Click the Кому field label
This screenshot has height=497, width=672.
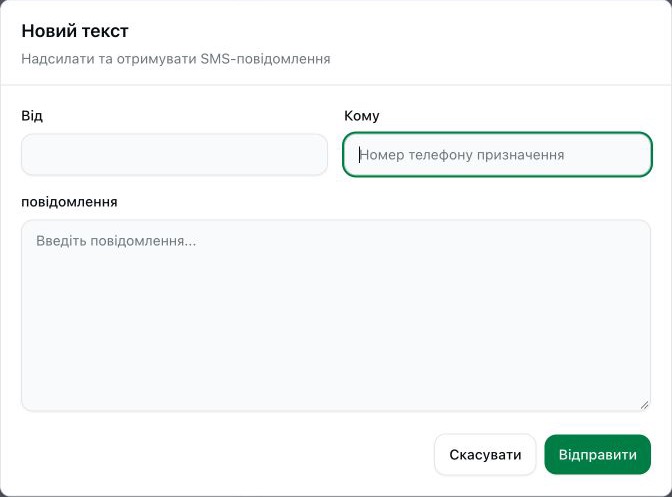[362, 116]
